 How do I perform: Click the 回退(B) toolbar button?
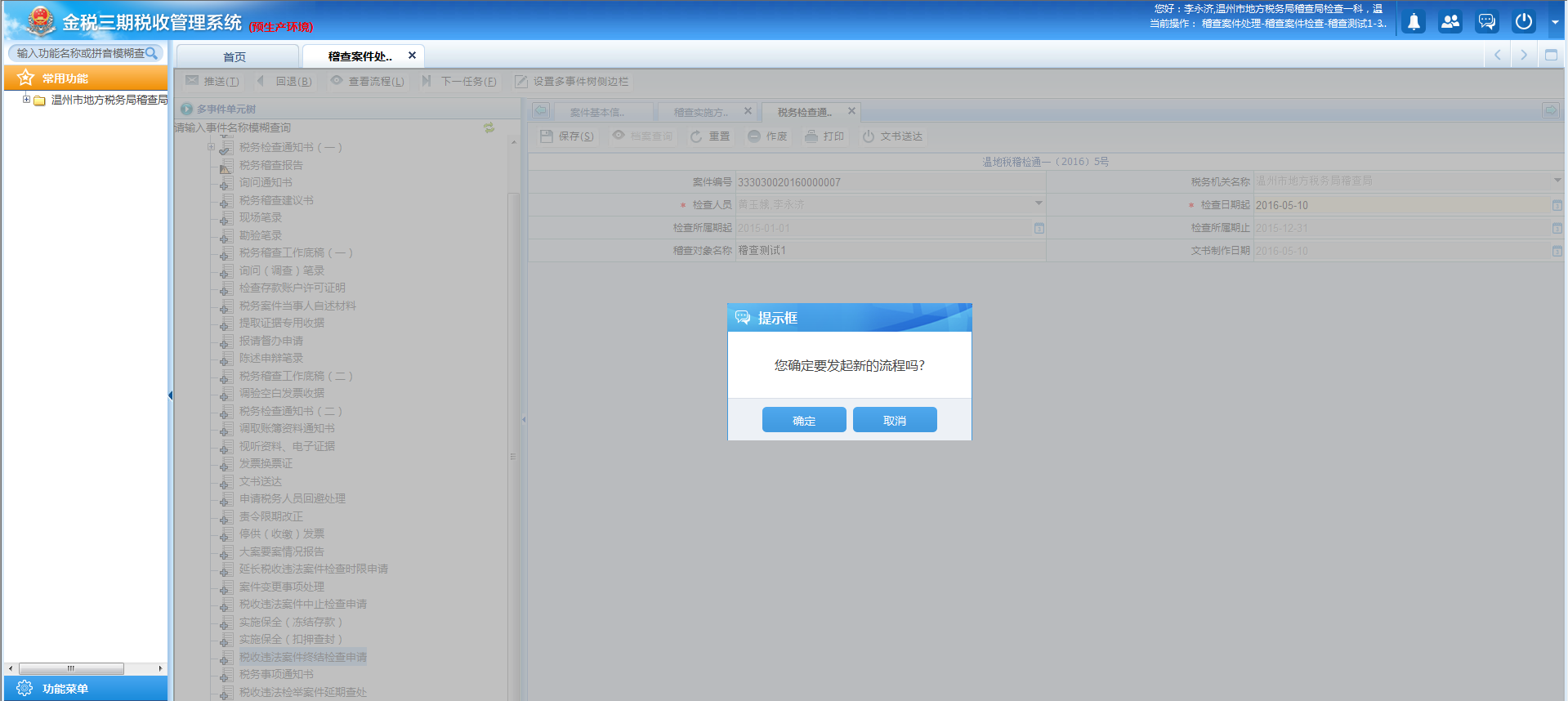tap(285, 81)
